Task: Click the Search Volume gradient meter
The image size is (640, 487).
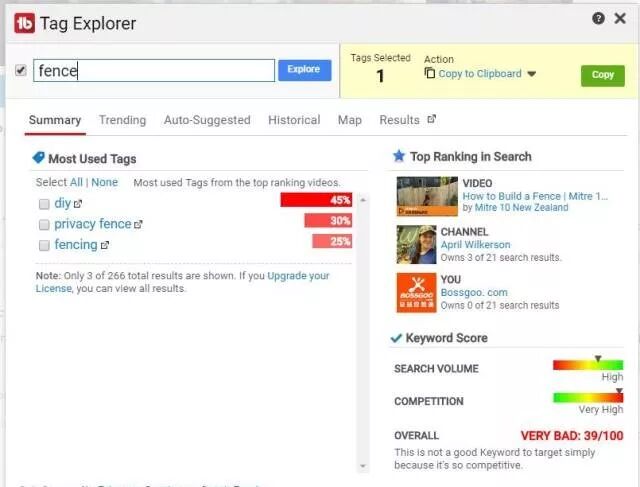Action: coord(588,365)
